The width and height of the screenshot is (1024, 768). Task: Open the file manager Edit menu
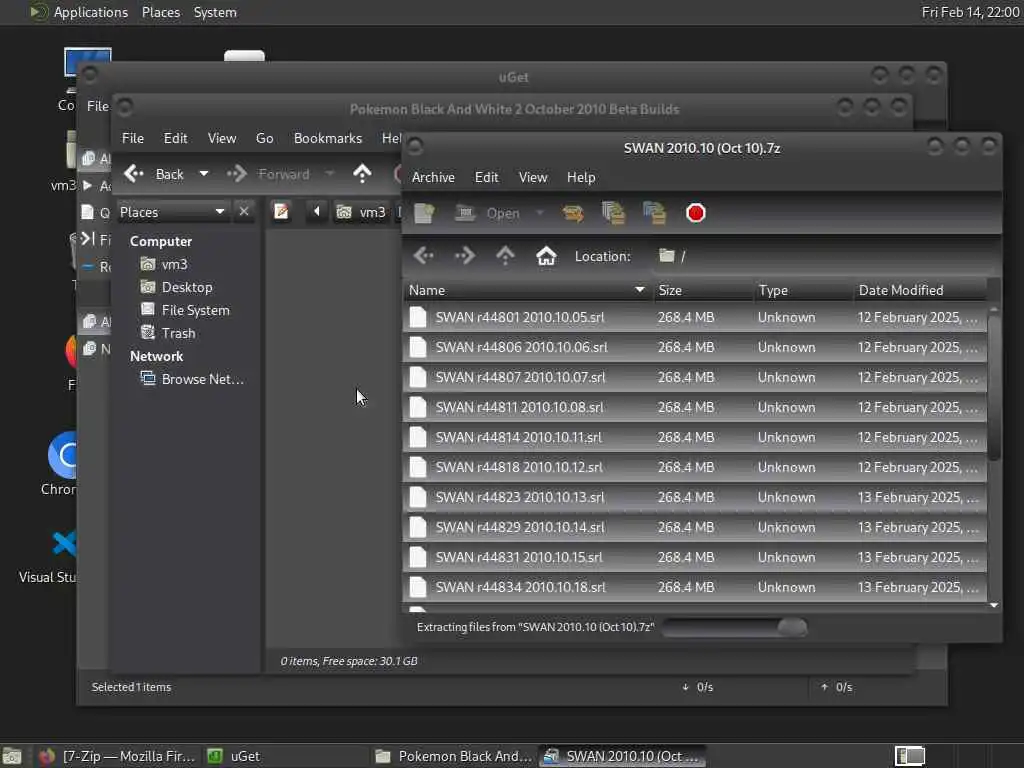[176, 138]
